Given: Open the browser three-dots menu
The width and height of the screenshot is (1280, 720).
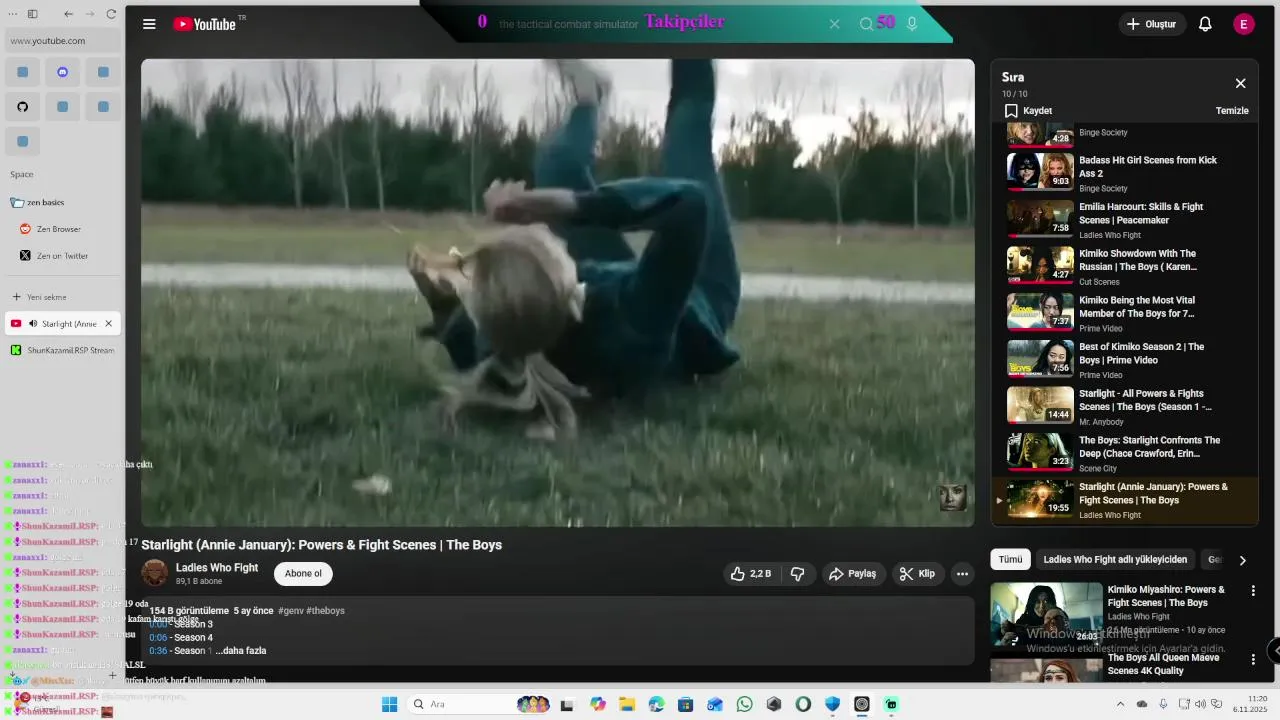Looking at the screenshot, I should click(11, 14).
